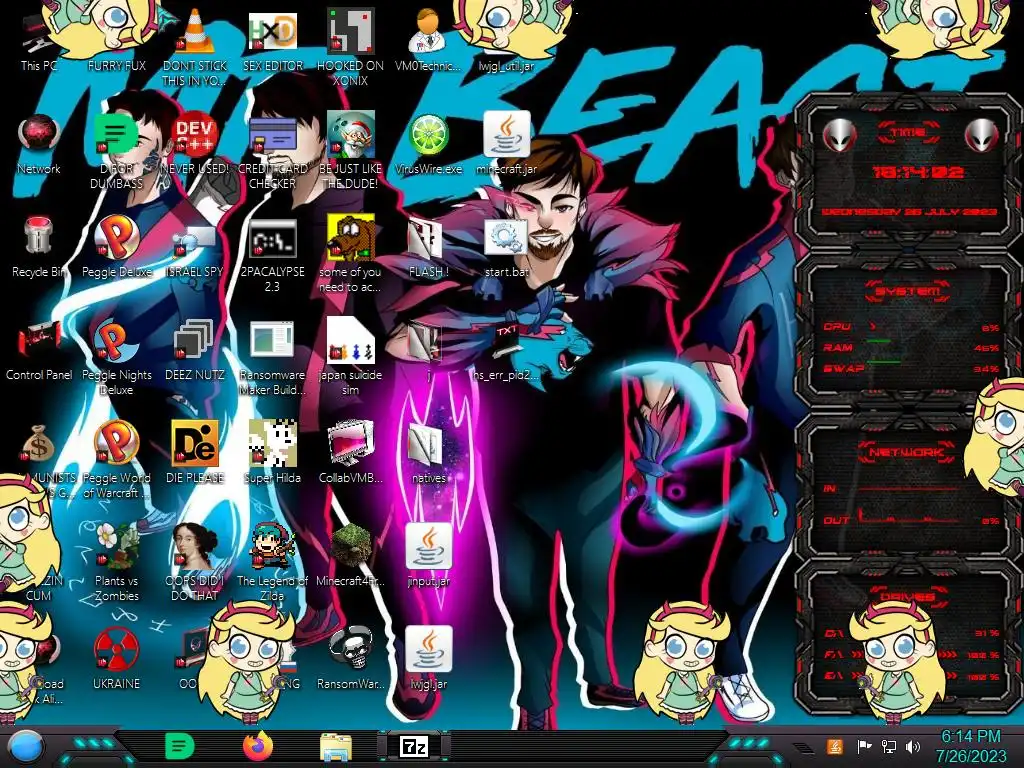1024x768 pixels.
Task: Click the widget's CPU usage row
Action: tap(911, 327)
